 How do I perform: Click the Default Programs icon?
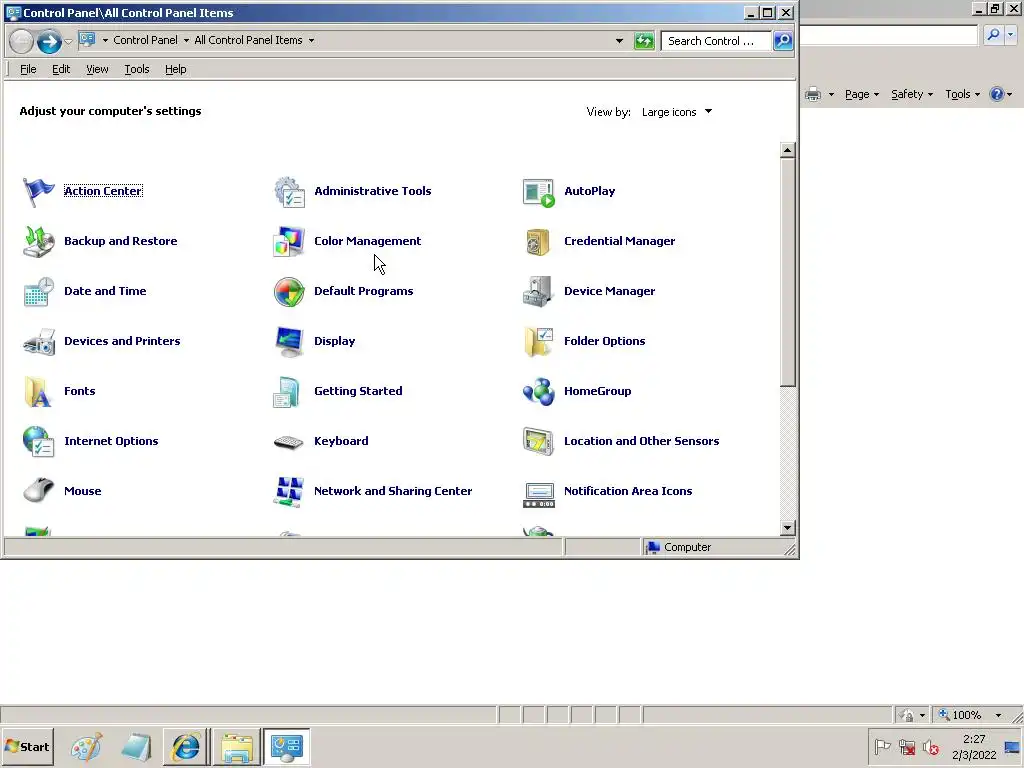pos(289,291)
